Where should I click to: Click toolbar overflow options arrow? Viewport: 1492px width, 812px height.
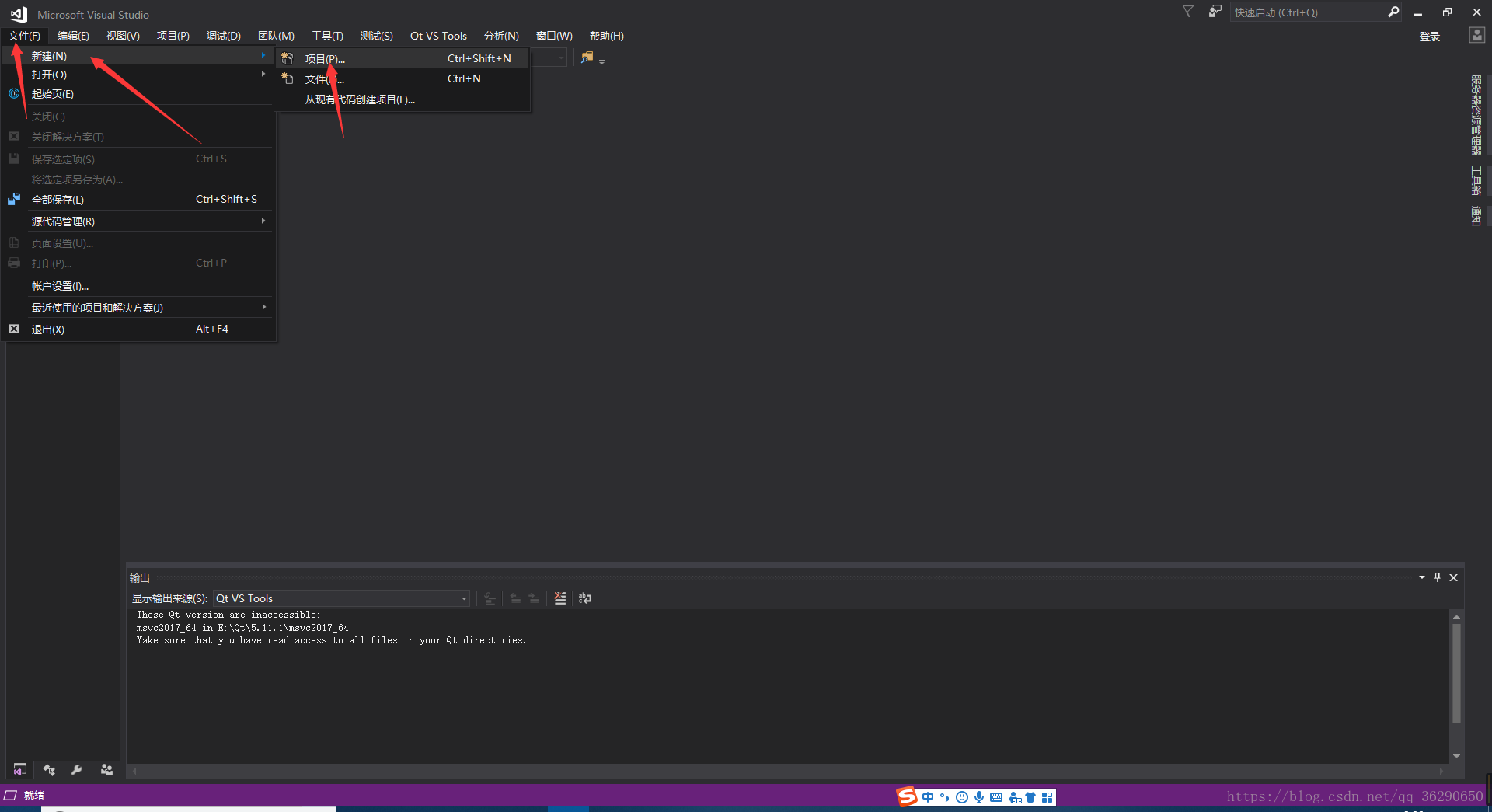click(x=602, y=61)
